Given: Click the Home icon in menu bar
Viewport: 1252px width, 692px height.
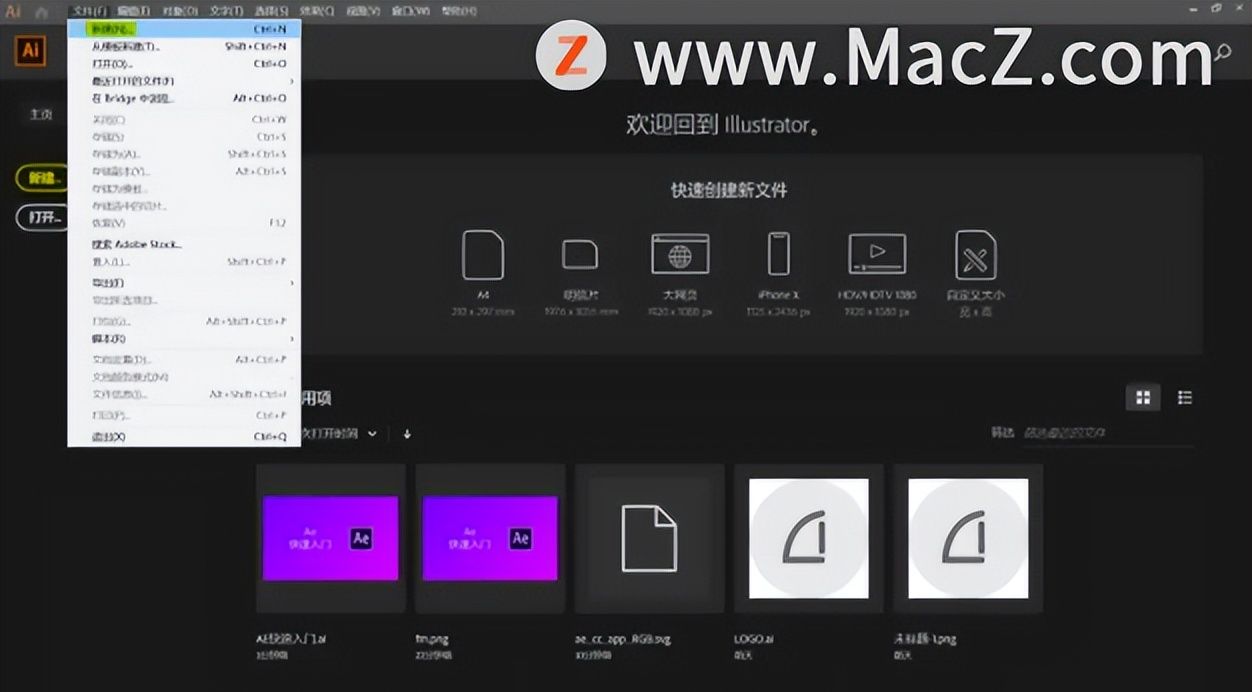Looking at the screenshot, I should coord(42,12).
